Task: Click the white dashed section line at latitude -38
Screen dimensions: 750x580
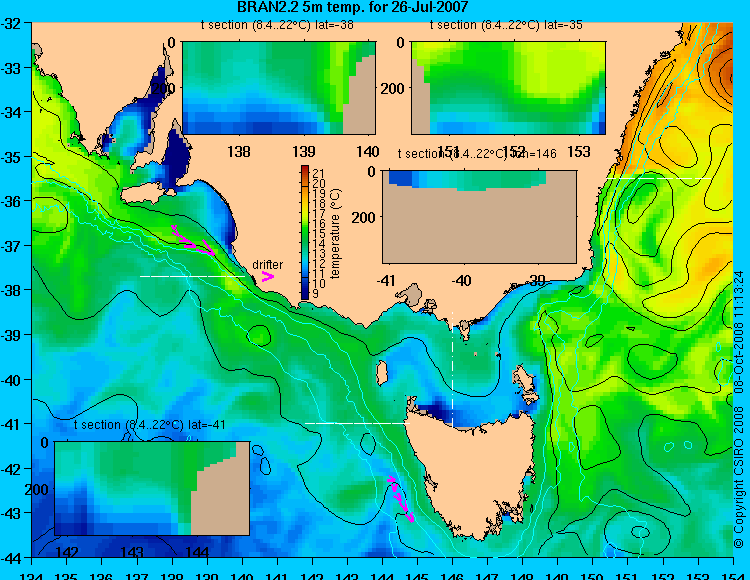Action: (192, 276)
